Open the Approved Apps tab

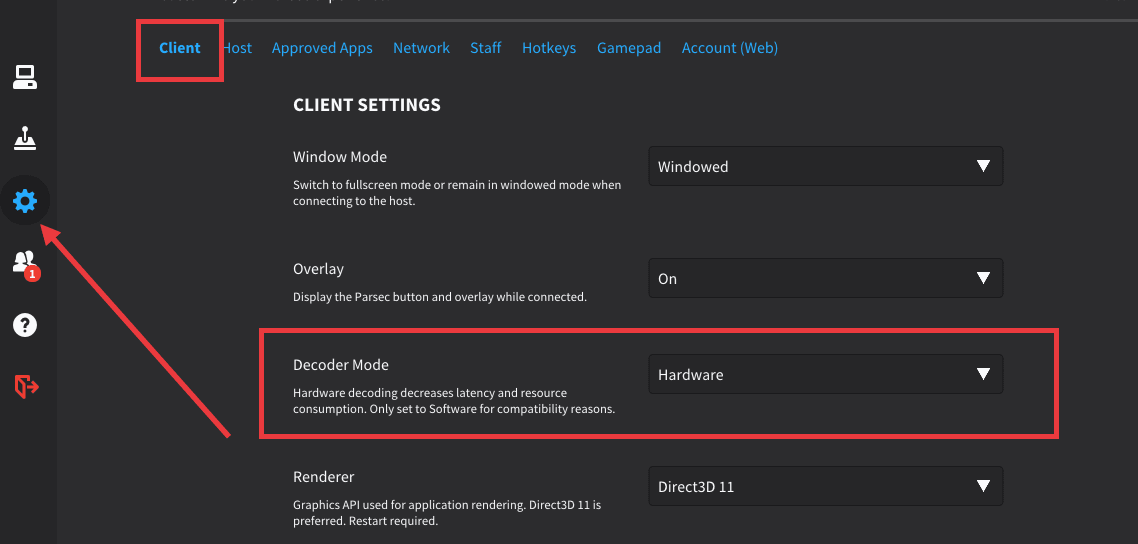(x=322, y=48)
